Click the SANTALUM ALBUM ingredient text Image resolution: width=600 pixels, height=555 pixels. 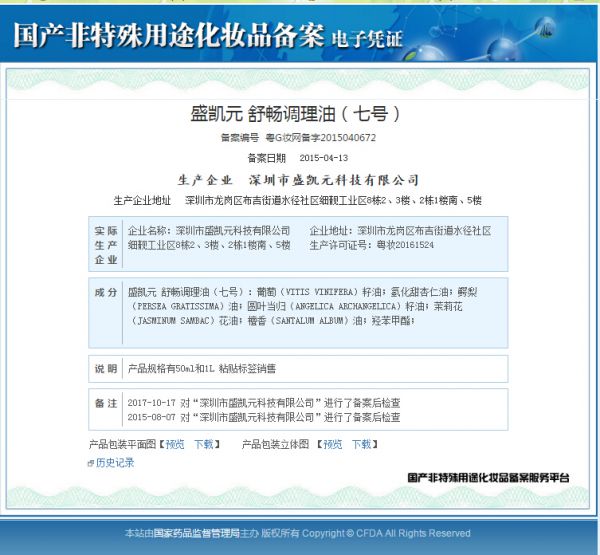(311, 320)
